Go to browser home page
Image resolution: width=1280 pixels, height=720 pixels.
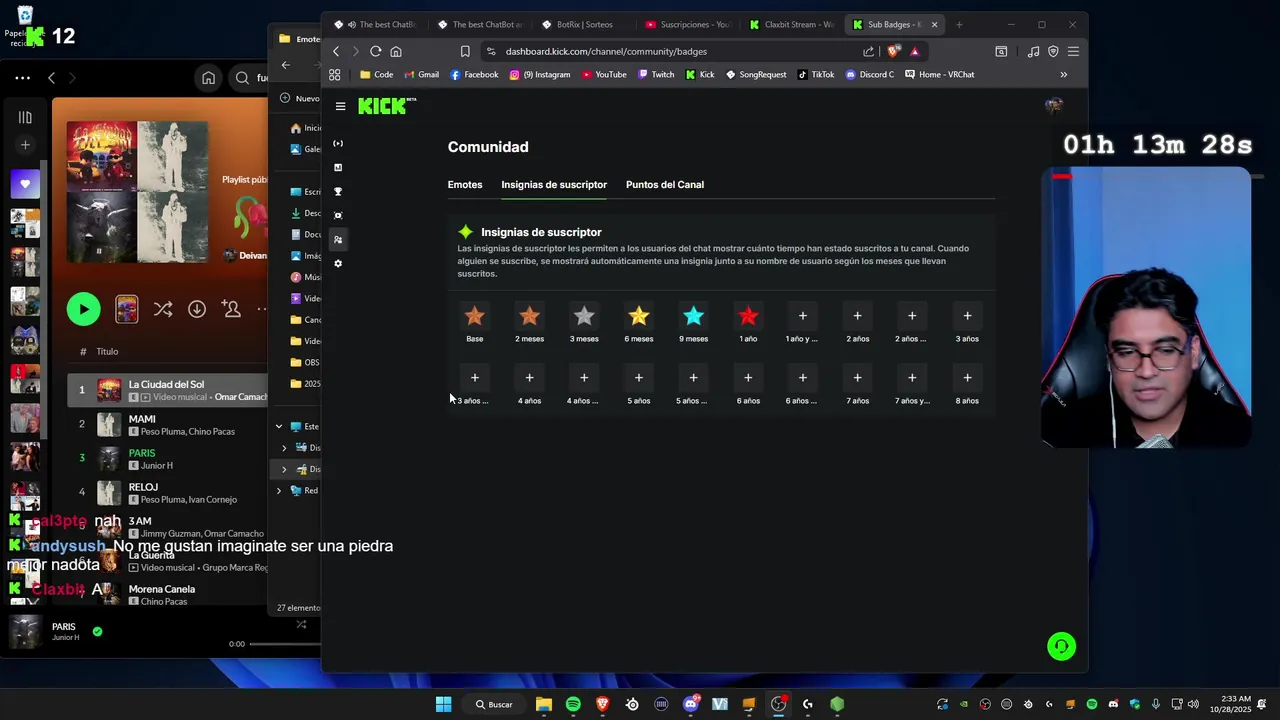[396, 51]
